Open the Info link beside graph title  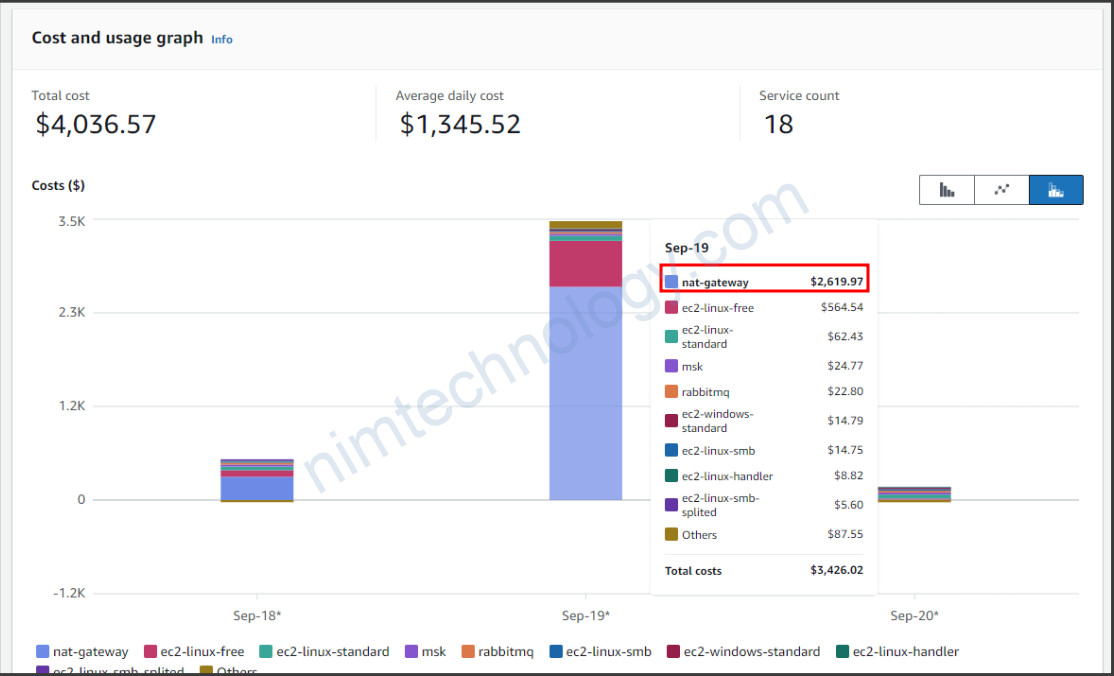click(222, 39)
